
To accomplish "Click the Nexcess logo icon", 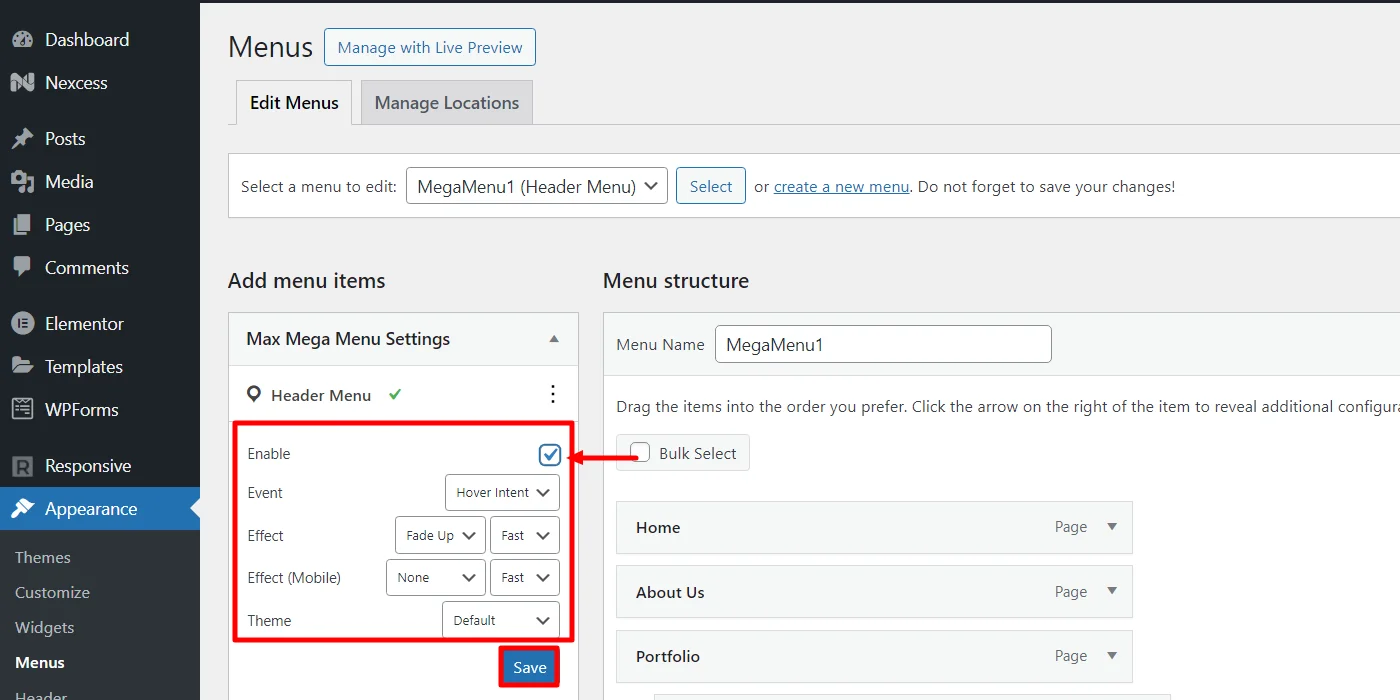I will pos(22,83).
